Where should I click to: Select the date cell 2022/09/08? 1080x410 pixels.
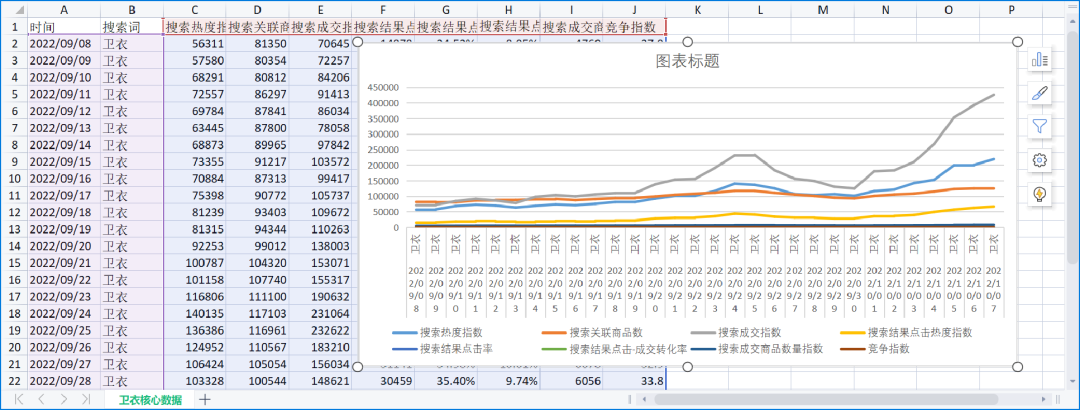[x=64, y=43]
